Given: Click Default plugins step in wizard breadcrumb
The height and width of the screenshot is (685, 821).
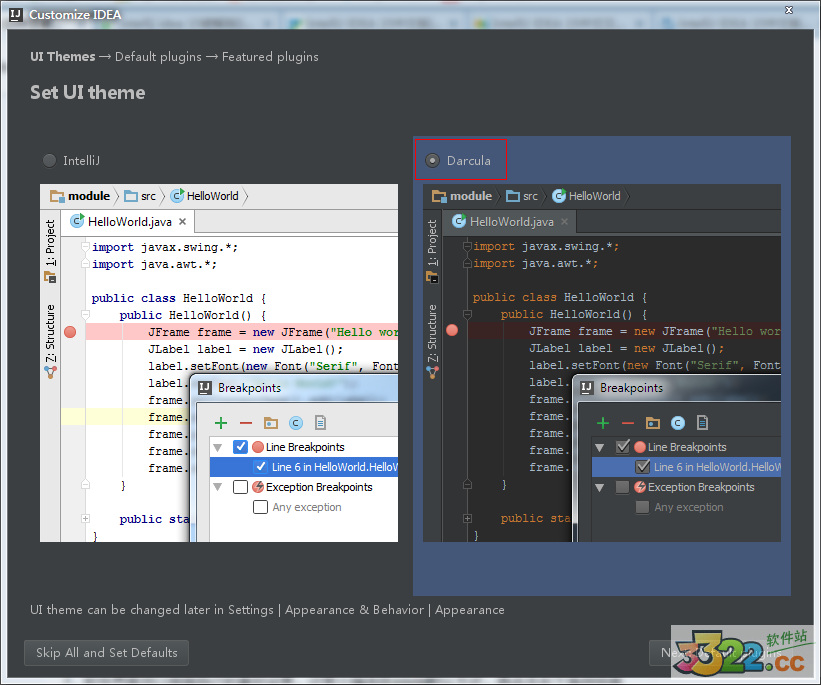Looking at the screenshot, I should [x=158, y=57].
